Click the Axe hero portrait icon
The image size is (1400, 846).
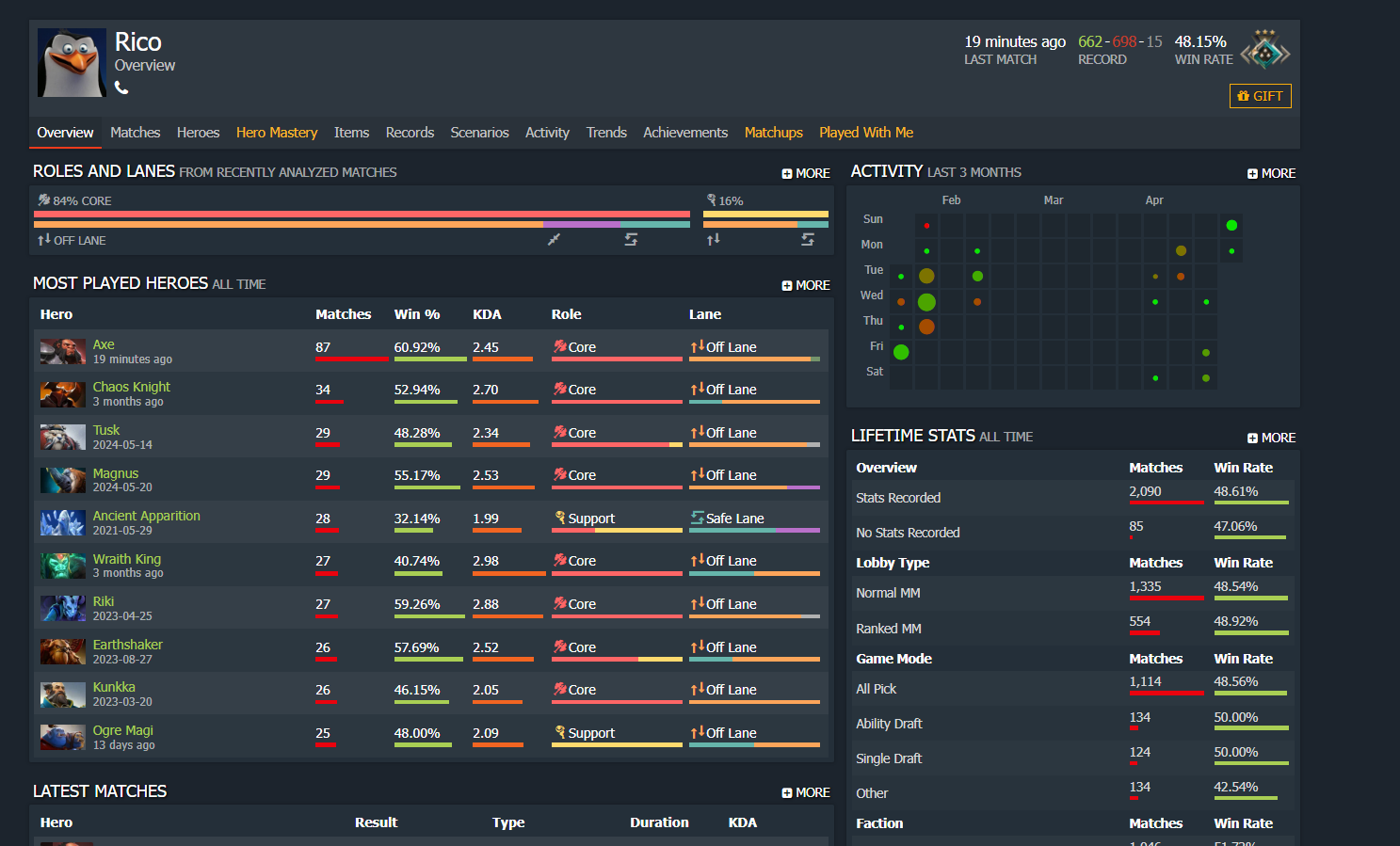[63, 352]
